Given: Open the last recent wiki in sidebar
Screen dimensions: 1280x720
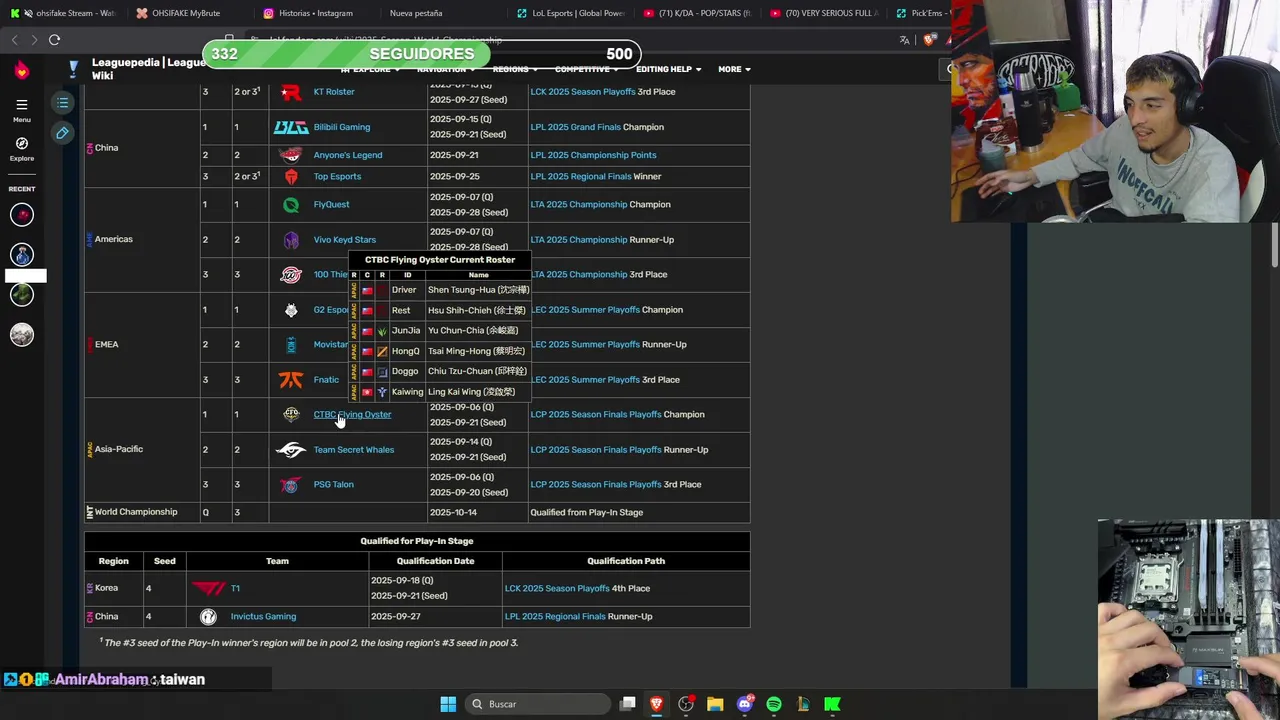Looking at the screenshot, I should tap(22, 335).
